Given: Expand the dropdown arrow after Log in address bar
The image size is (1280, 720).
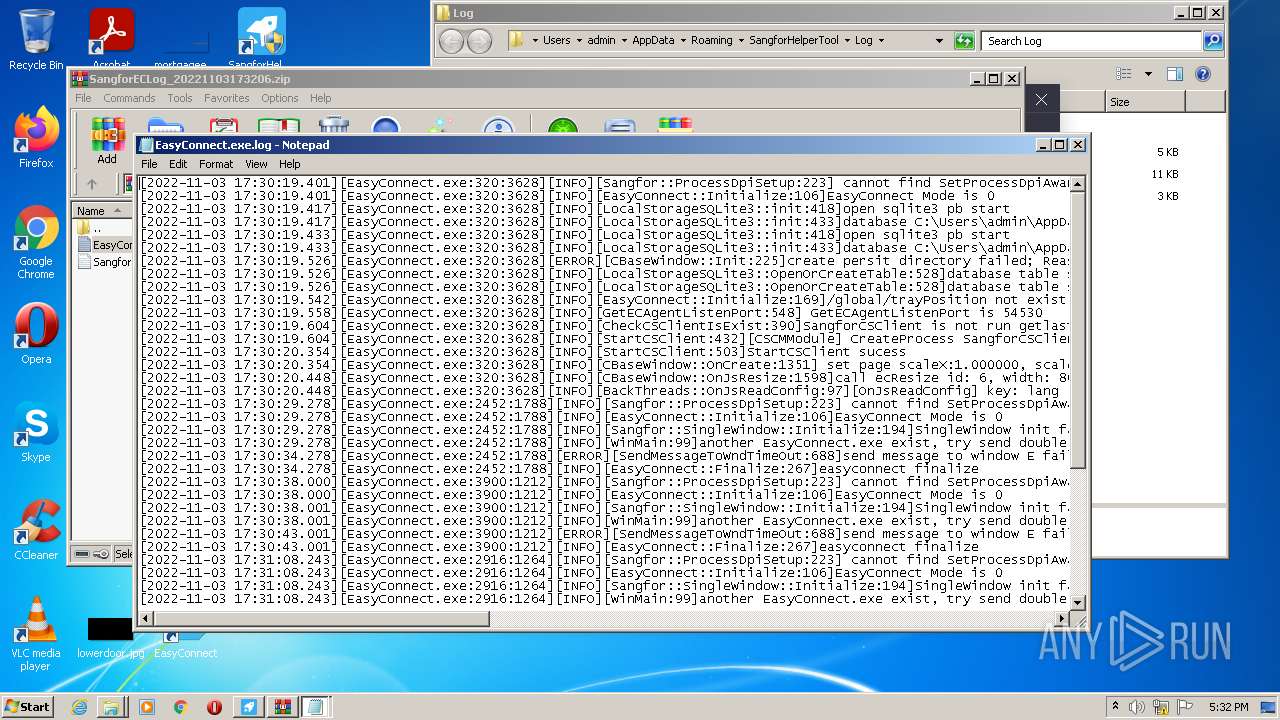Looking at the screenshot, I should pos(880,41).
